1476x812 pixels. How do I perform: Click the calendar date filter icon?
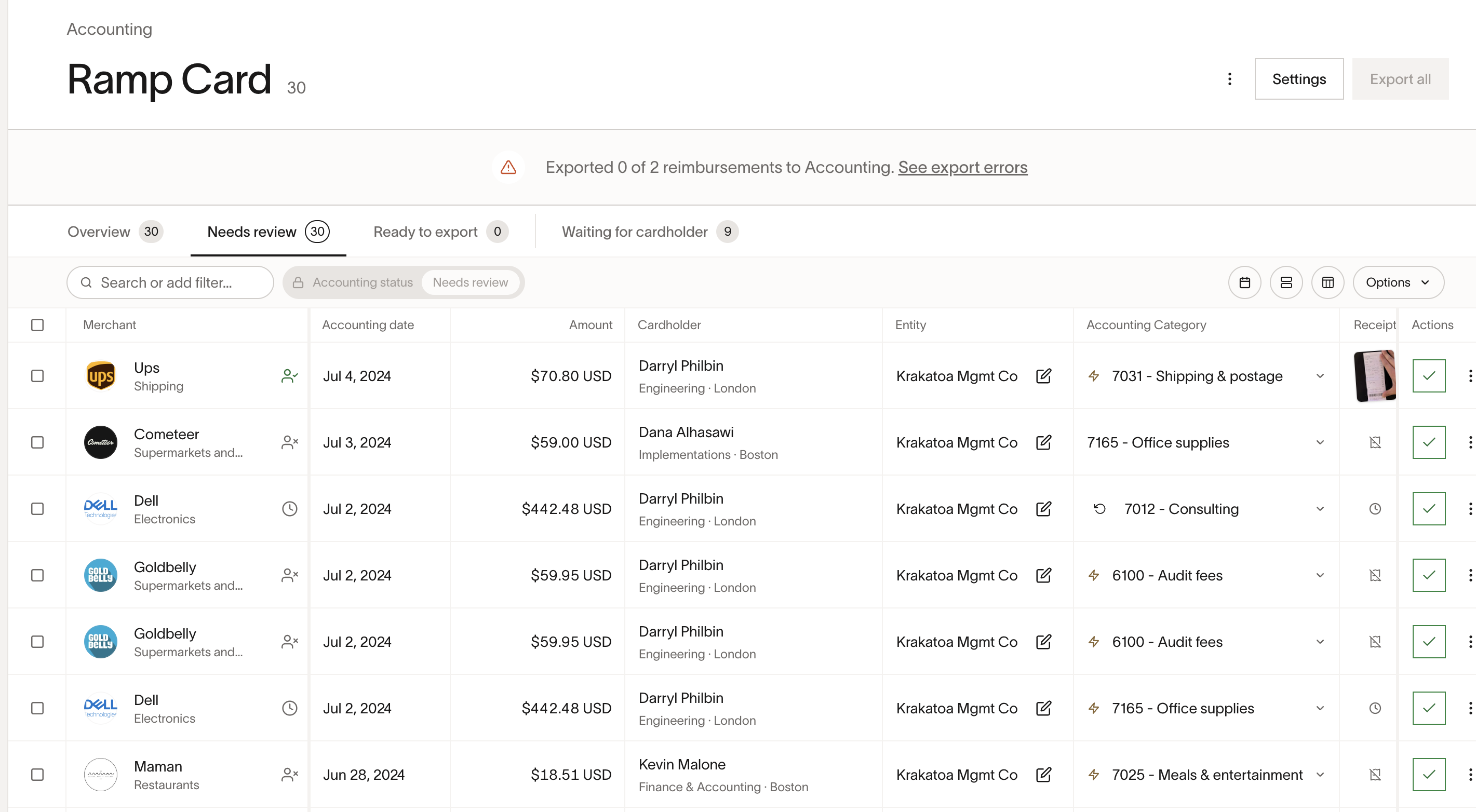pyautogui.click(x=1244, y=282)
